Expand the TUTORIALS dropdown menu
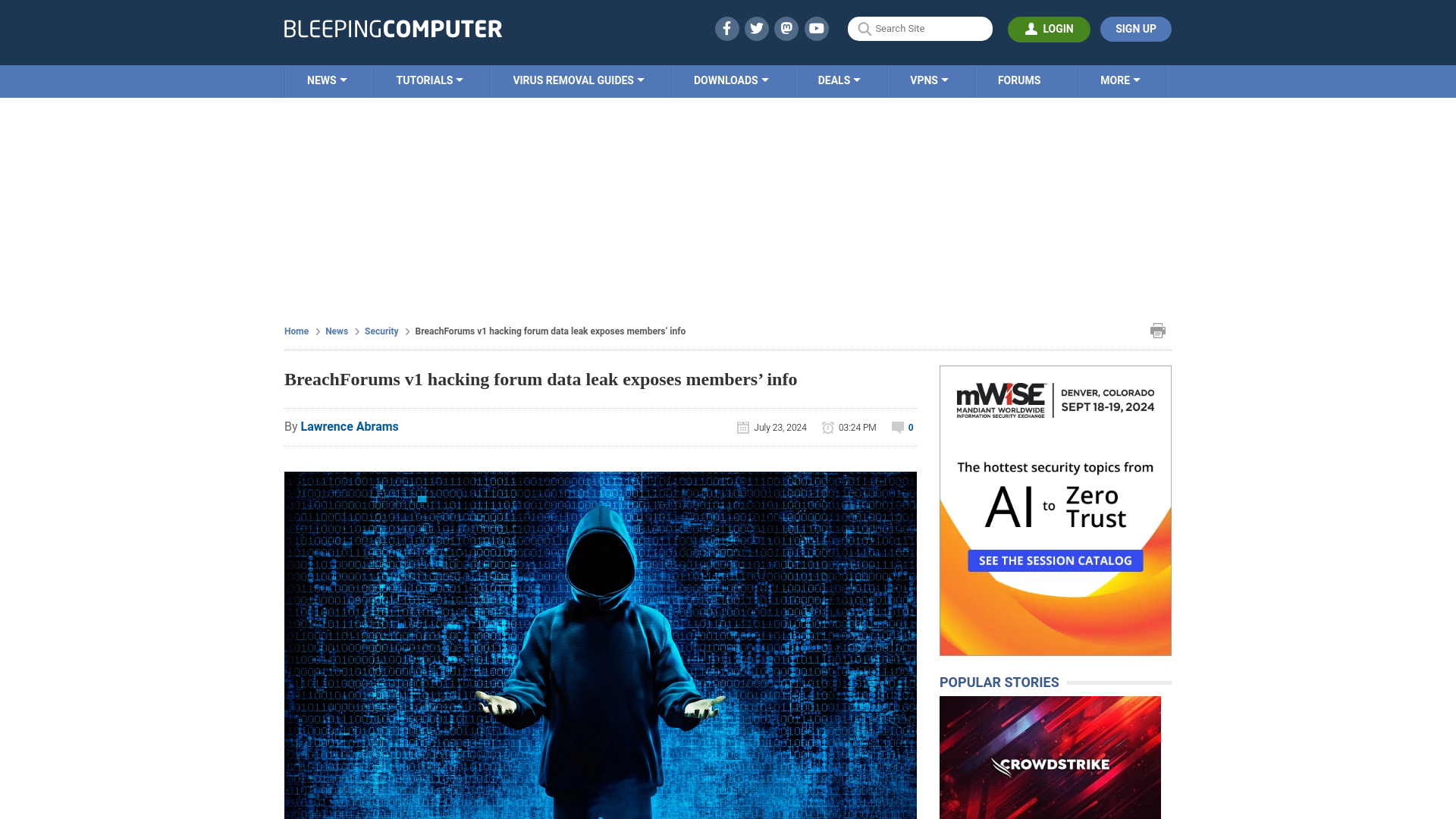 [x=429, y=80]
